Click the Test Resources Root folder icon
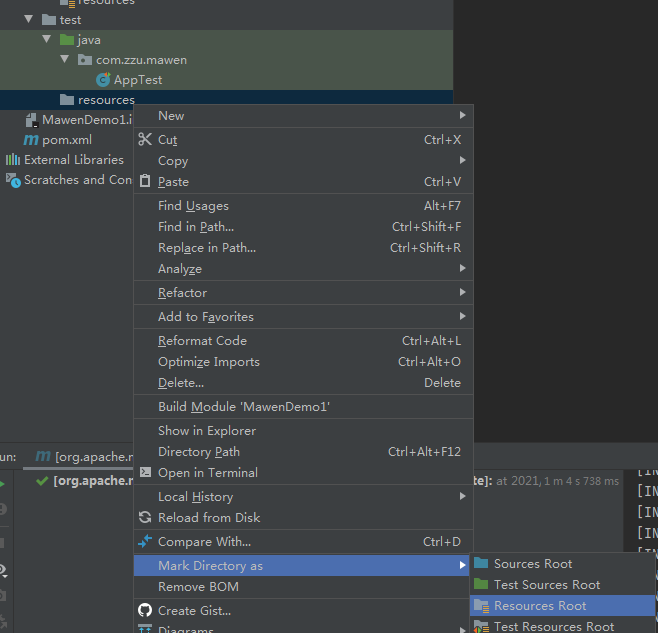 point(481,627)
